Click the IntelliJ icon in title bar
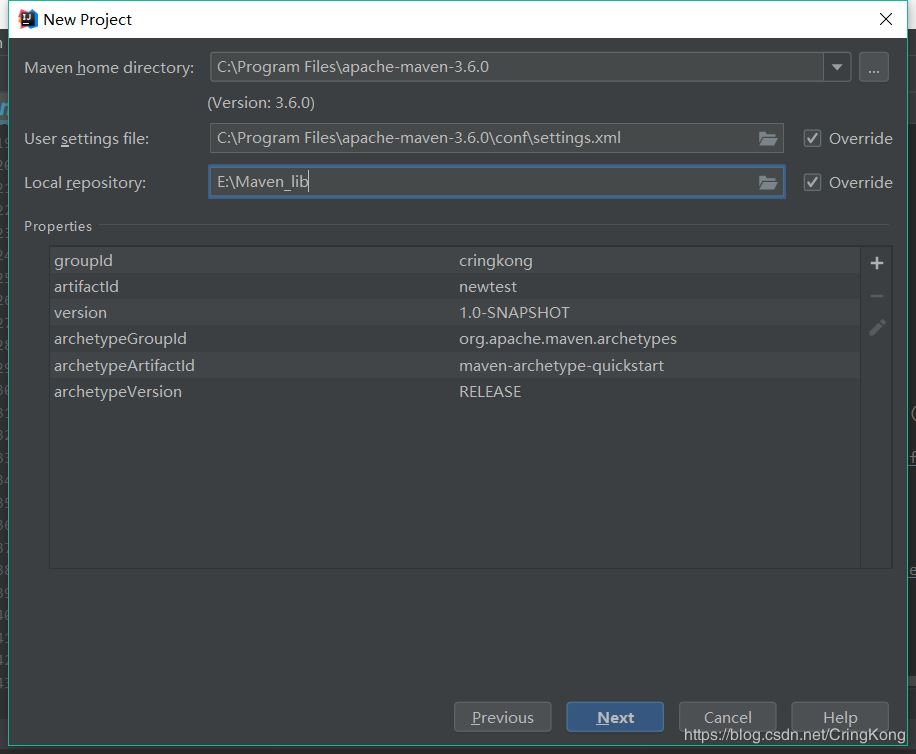Screen dimensions: 916x754 [28, 19]
